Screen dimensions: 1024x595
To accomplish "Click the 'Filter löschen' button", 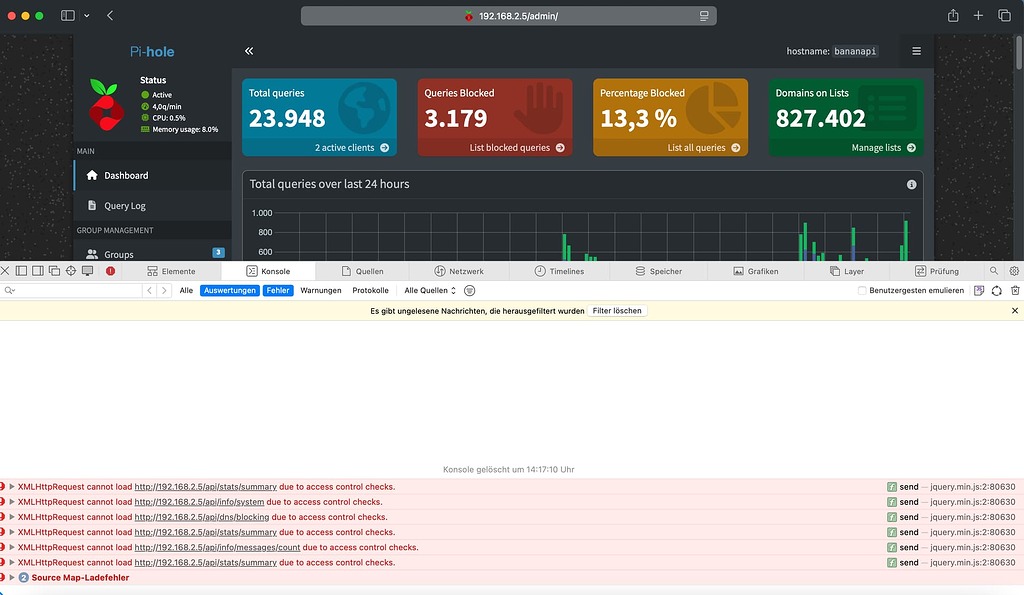I will click(x=617, y=311).
